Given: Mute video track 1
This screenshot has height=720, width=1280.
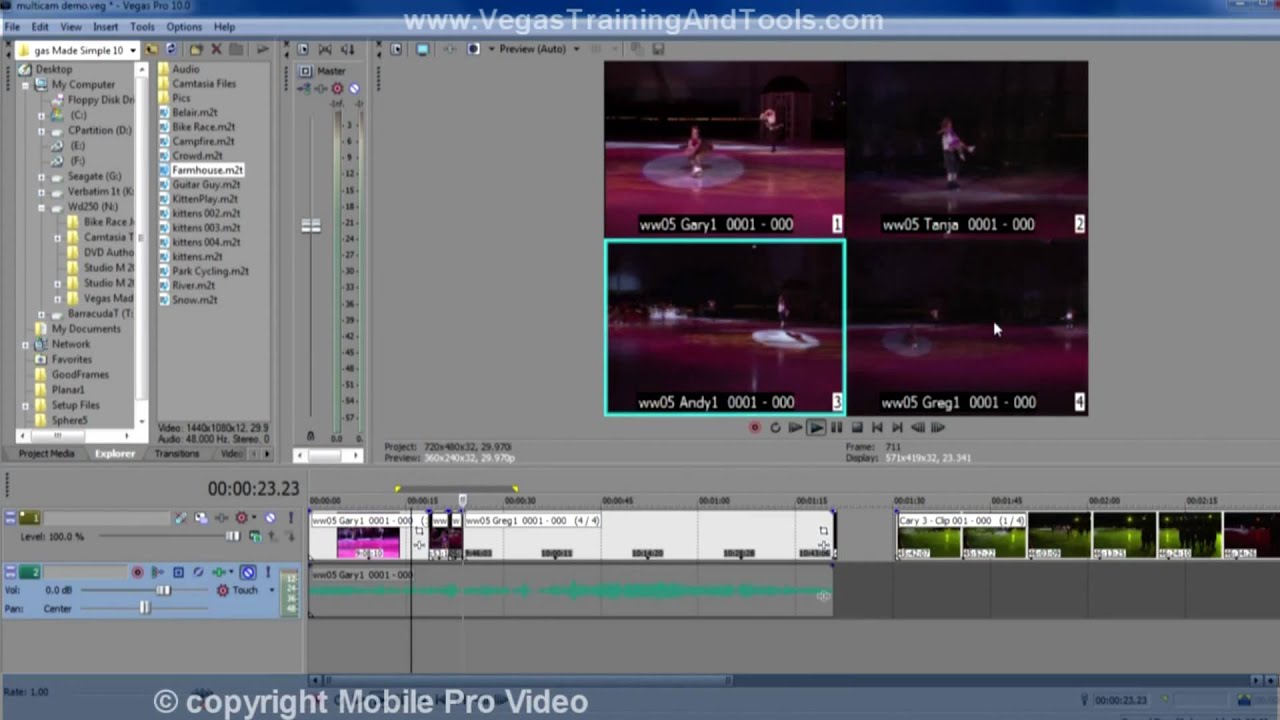Looking at the screenshot, I should (270, 517).
